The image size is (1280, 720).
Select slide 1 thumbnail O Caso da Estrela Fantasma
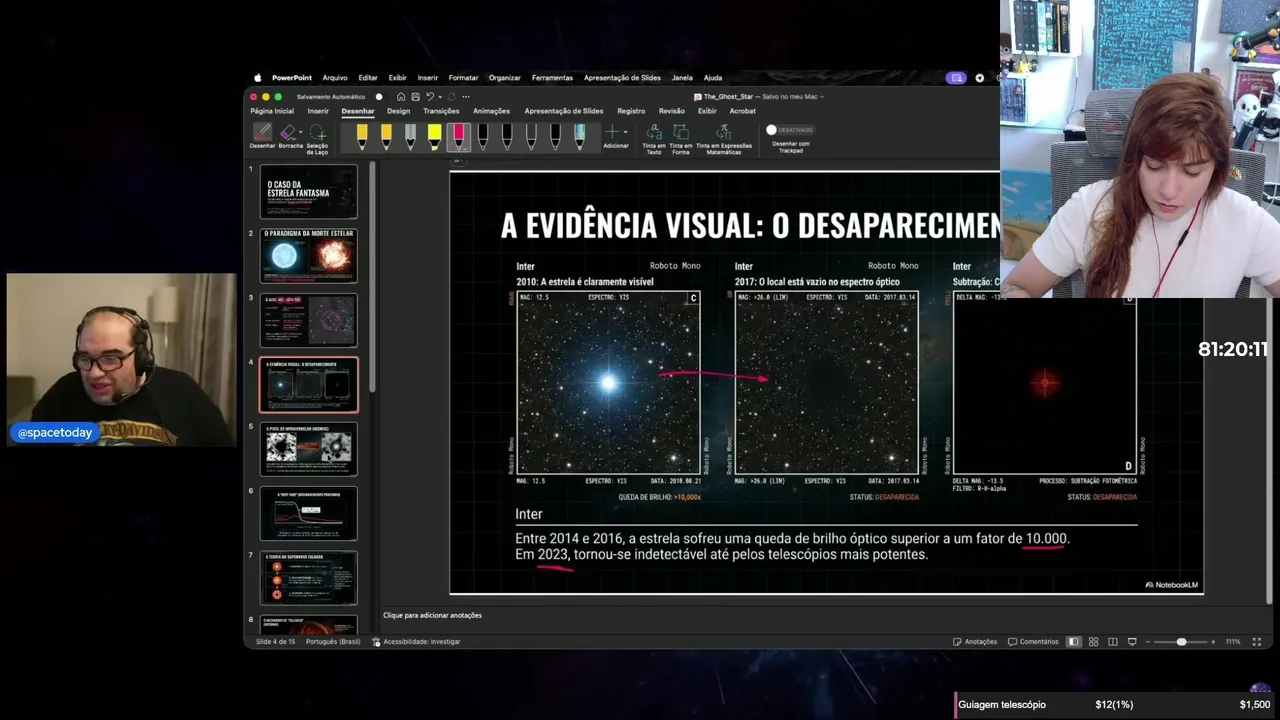[308, 191]
